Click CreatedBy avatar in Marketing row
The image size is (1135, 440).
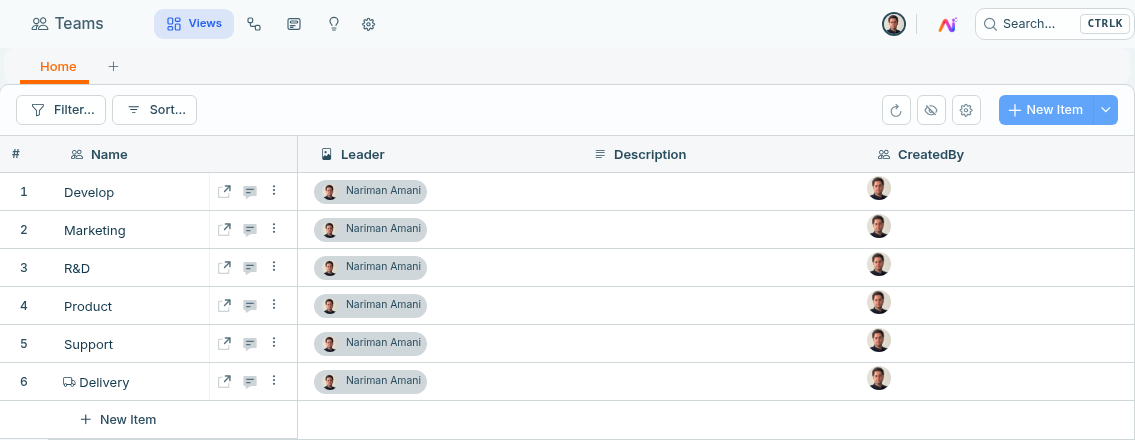point(879,226)
